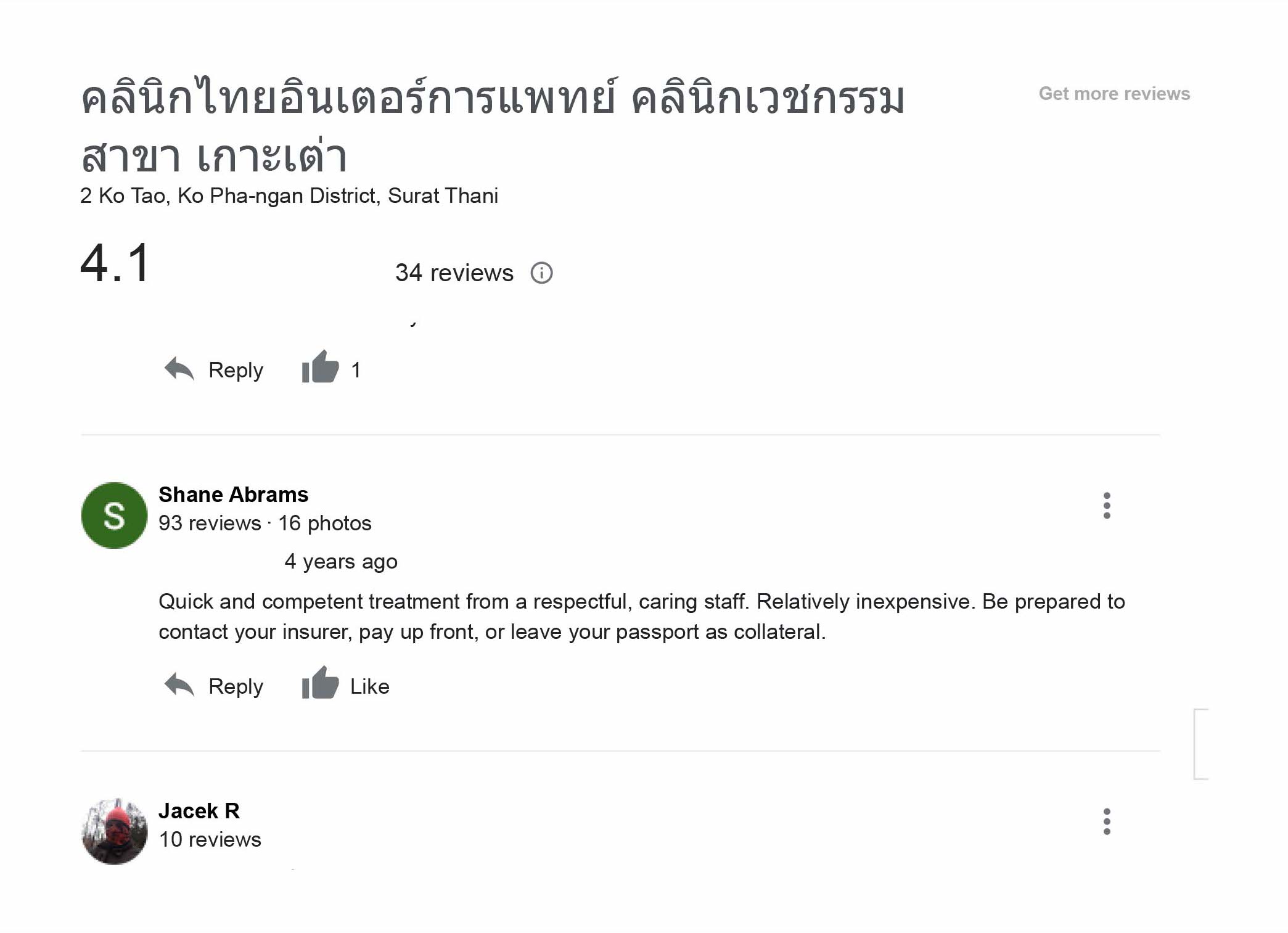Click Shane Abrams' green S avatar
1288x933 pixels.
coord(114,516)
